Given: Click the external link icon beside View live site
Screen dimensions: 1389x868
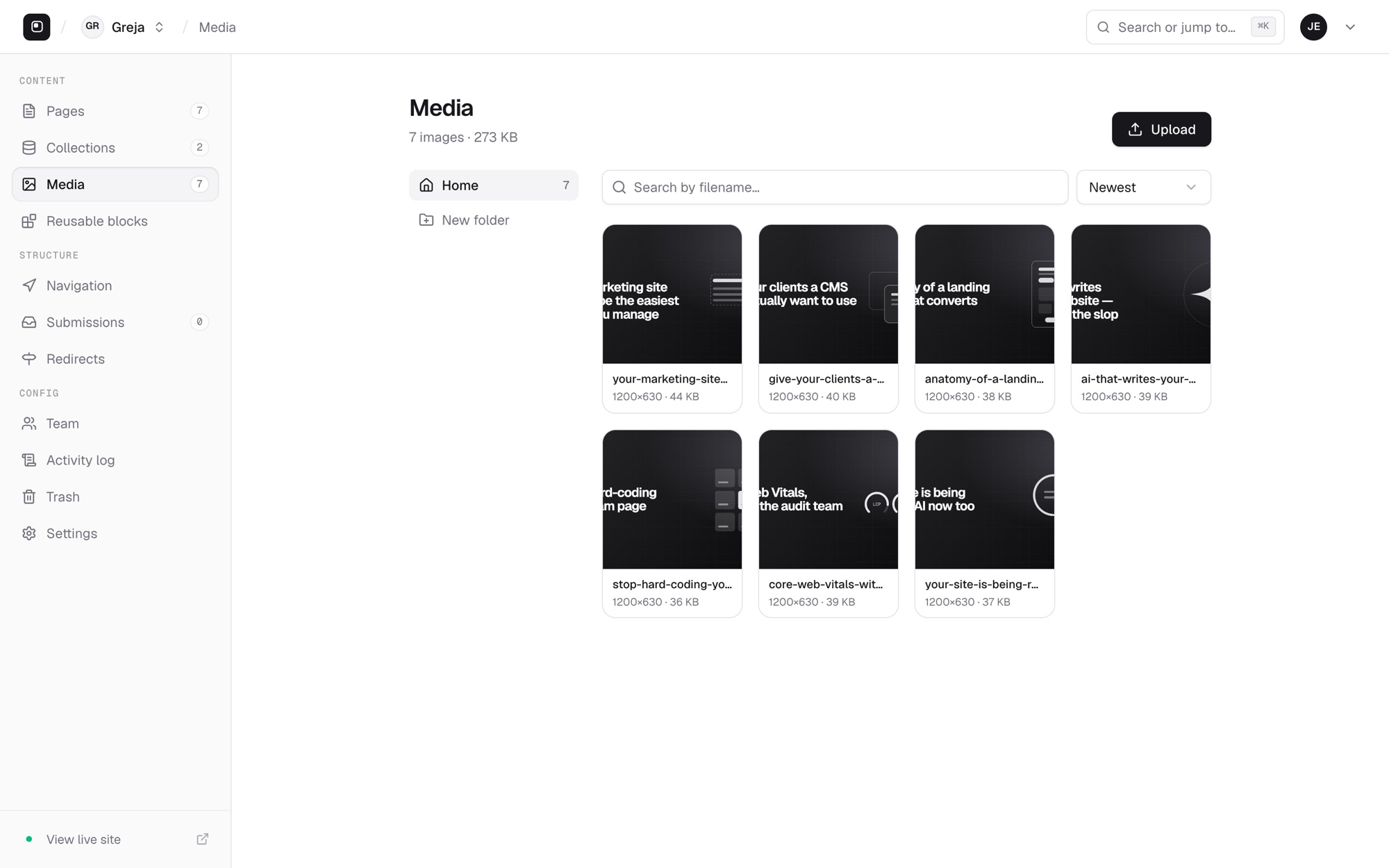Looking at the screenshot, I should [202, 840].
